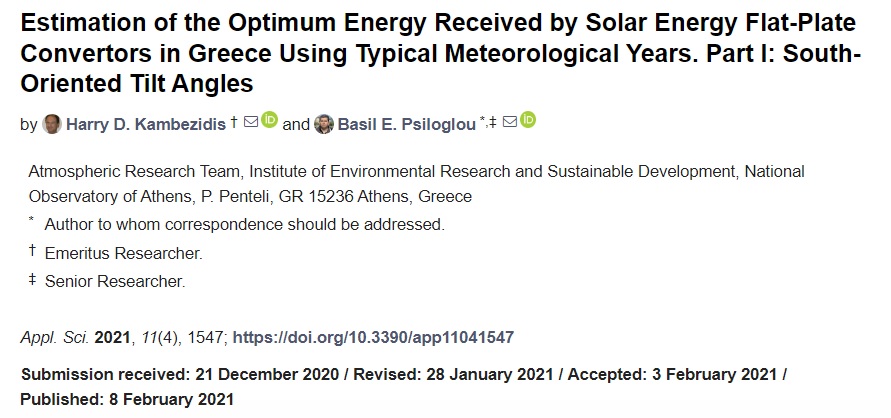The image size is (891, 418).
Task: Click email envelope icon for Psiloglou
Action: [x=509, y=122]
